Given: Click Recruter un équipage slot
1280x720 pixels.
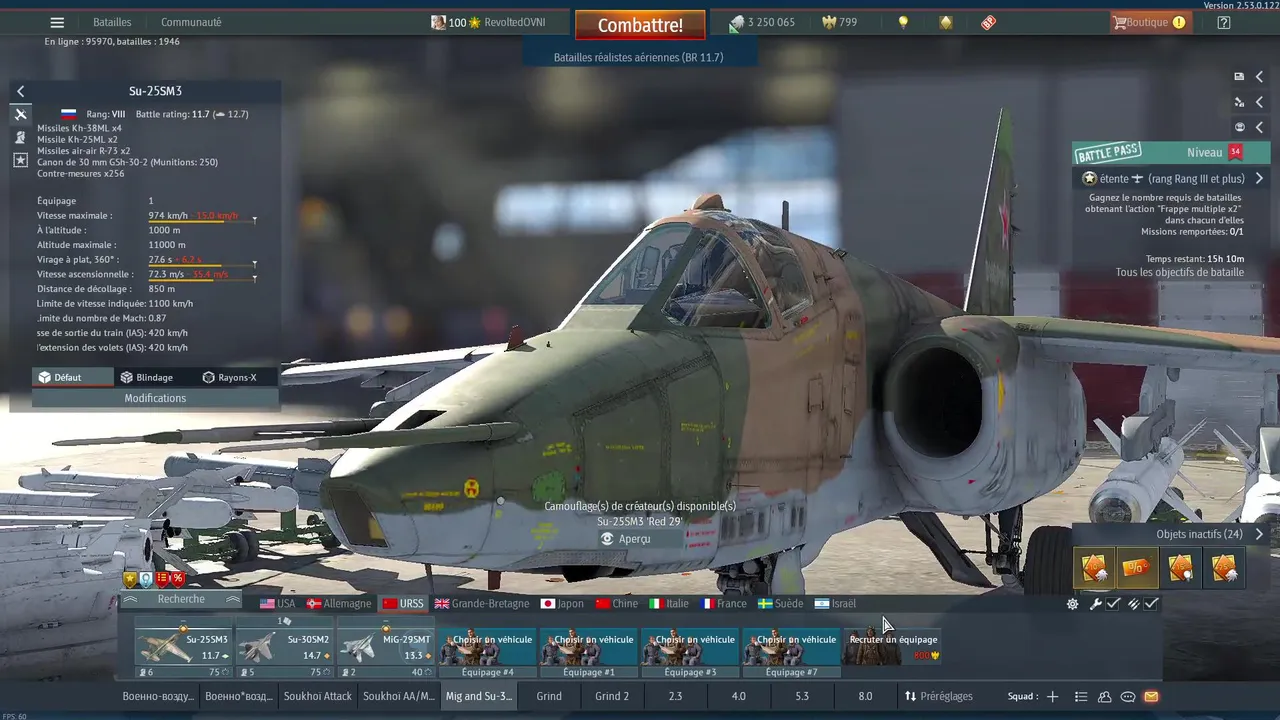Looking at the screenshot, I should (893, 647).
